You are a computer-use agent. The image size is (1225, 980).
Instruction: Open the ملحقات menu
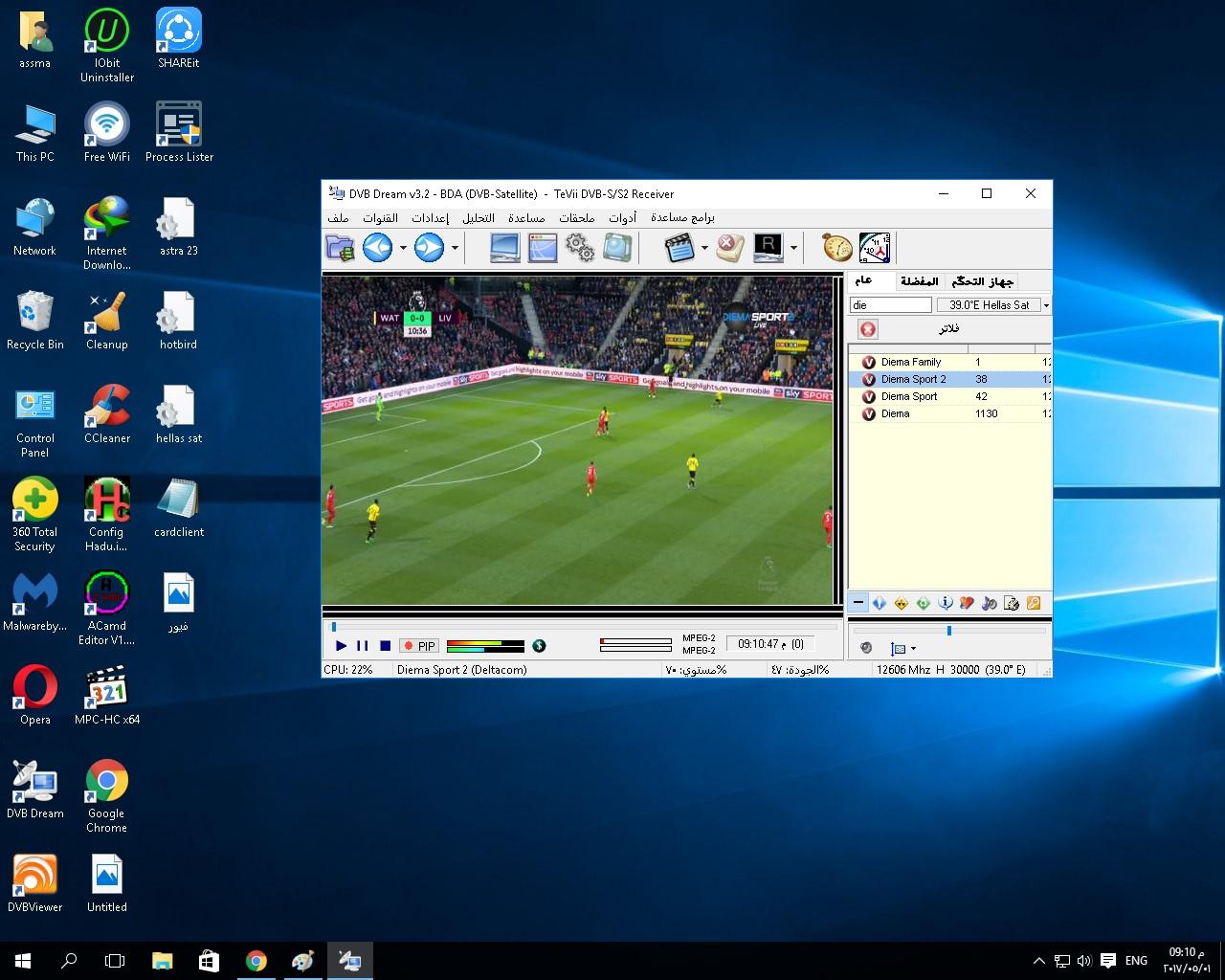[x=577, y=218]
